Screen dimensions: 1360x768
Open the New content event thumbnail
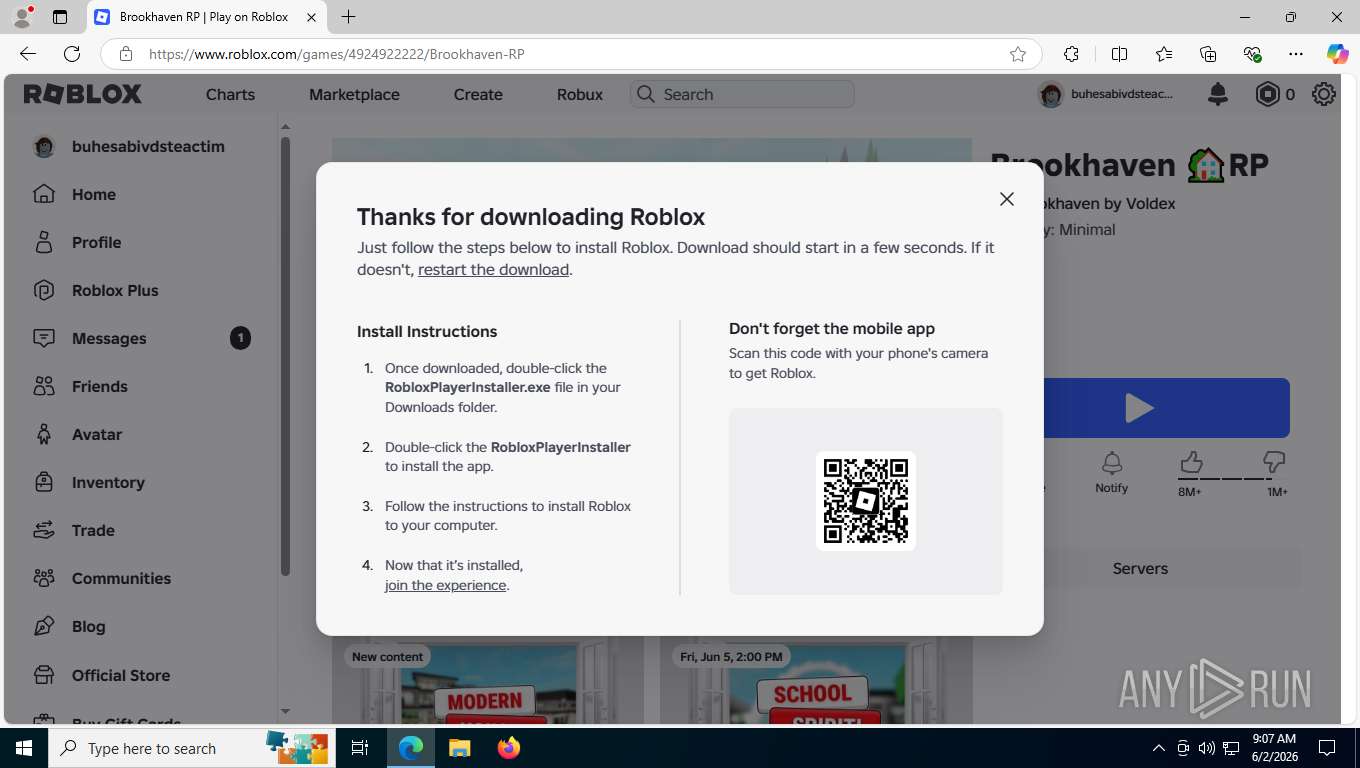488,681
